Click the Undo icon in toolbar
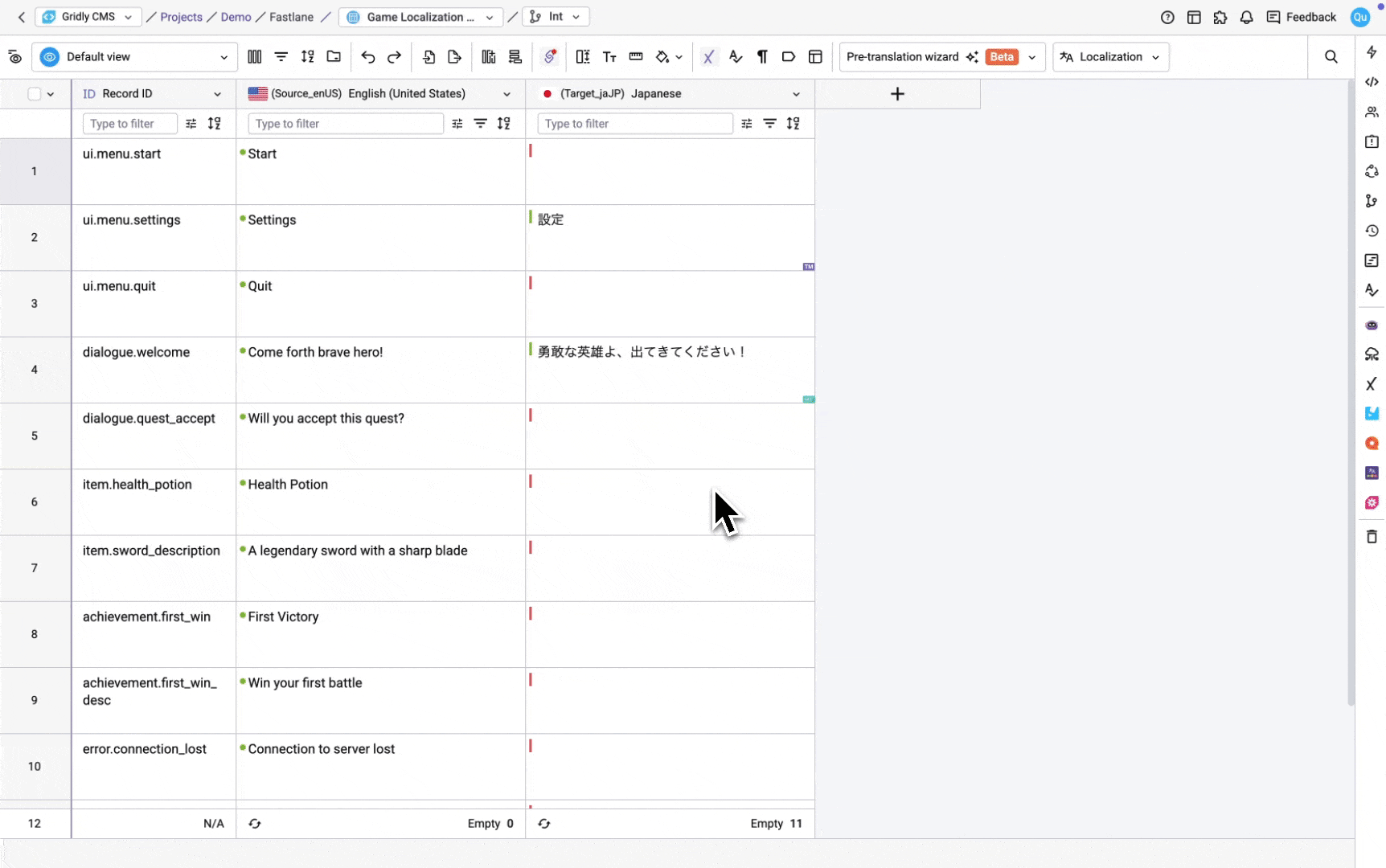Screen dimensions: 1386x868 367,57
